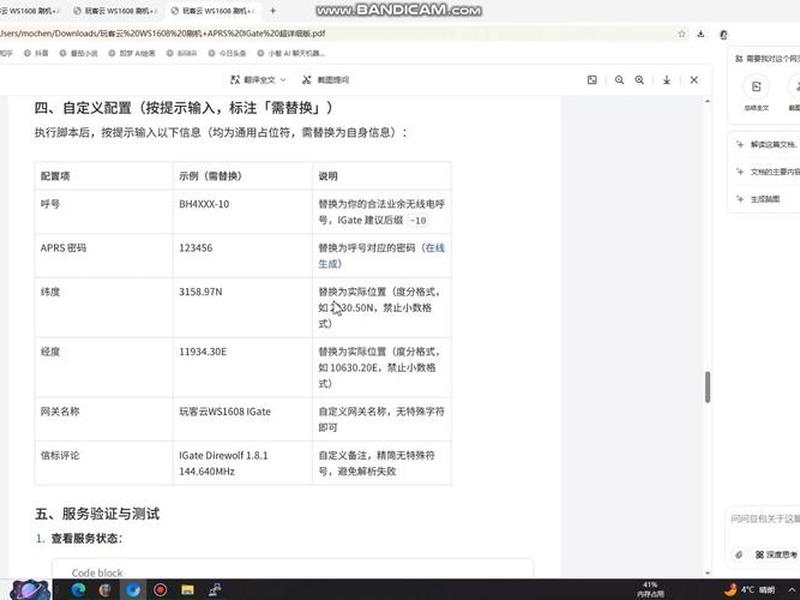Select the 生成脑图 suggestion
Viewport: 800px width, 600px height.
click(759, 199)
